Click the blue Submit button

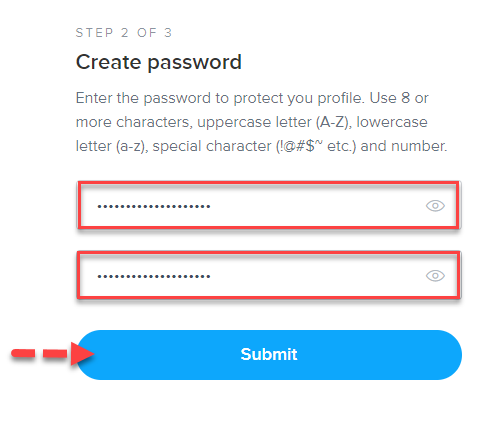[269, 355]
